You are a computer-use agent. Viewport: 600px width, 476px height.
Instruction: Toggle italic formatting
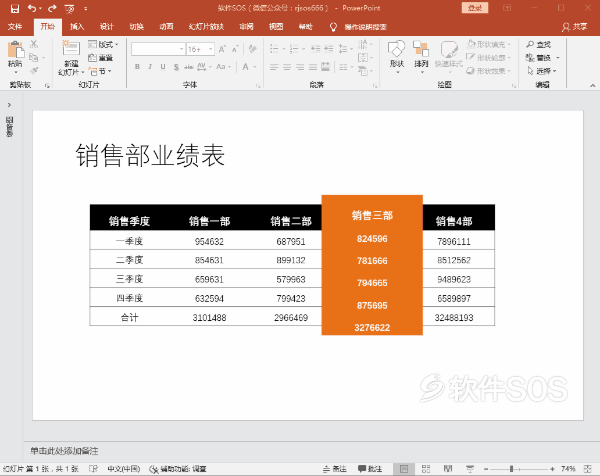[x=150, y=67]
